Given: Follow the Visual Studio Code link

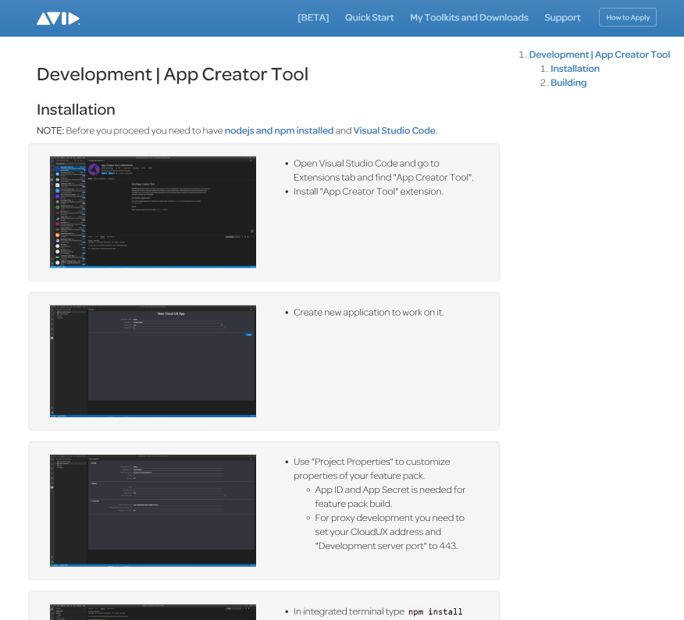Looking at the screenshot, I should [x=394, y=130].
